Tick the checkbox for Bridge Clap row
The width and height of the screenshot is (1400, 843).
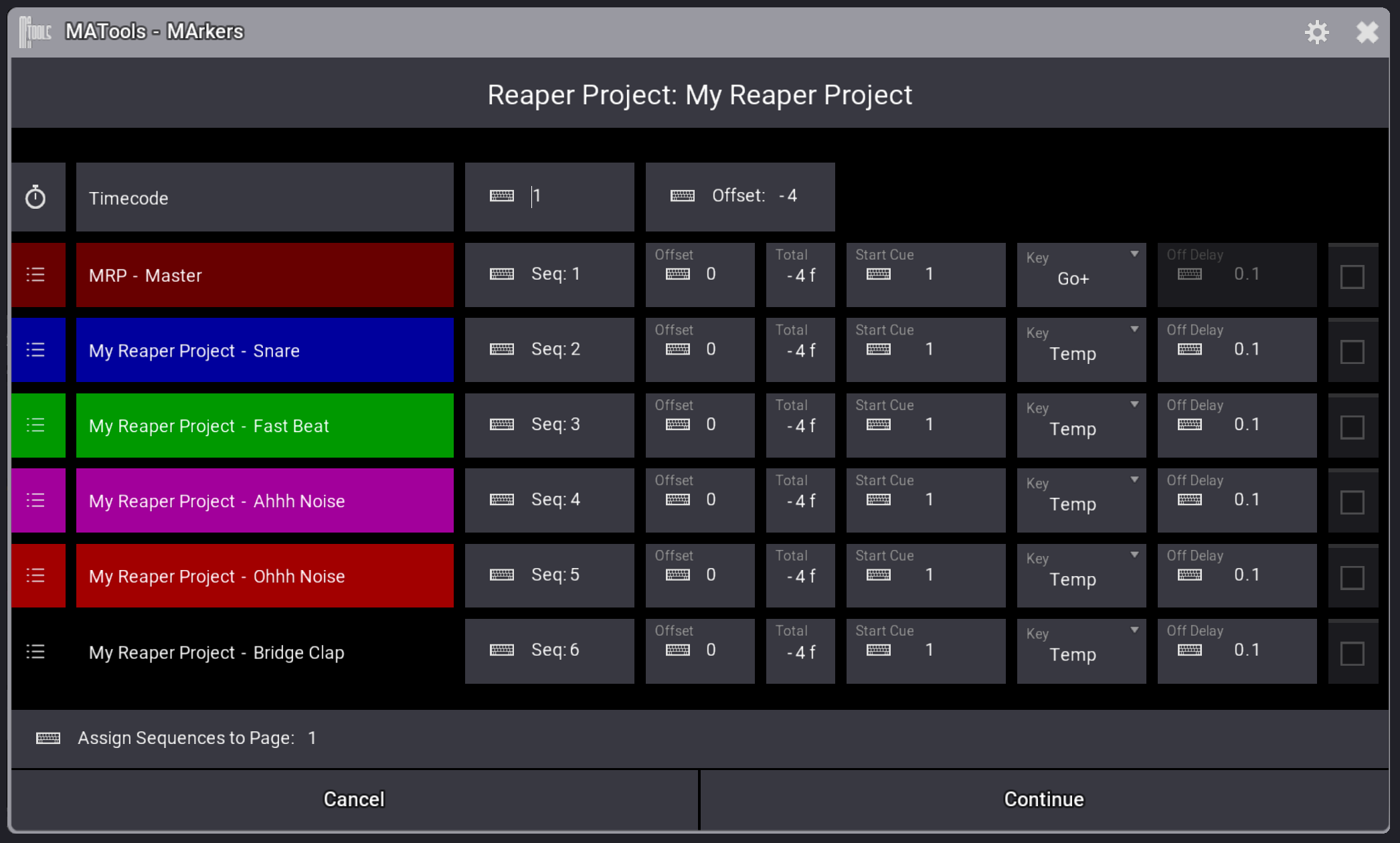tap(1352, 653)
